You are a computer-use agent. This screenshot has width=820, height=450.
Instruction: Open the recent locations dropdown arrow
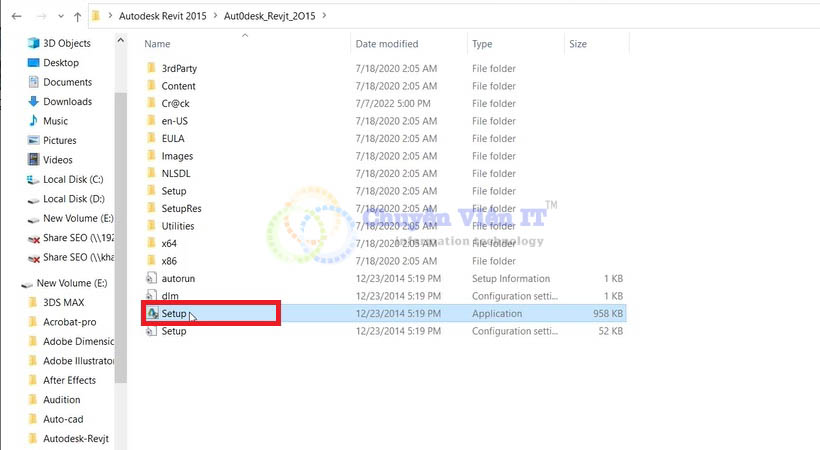pyautogui.click(x=61, y=16)
